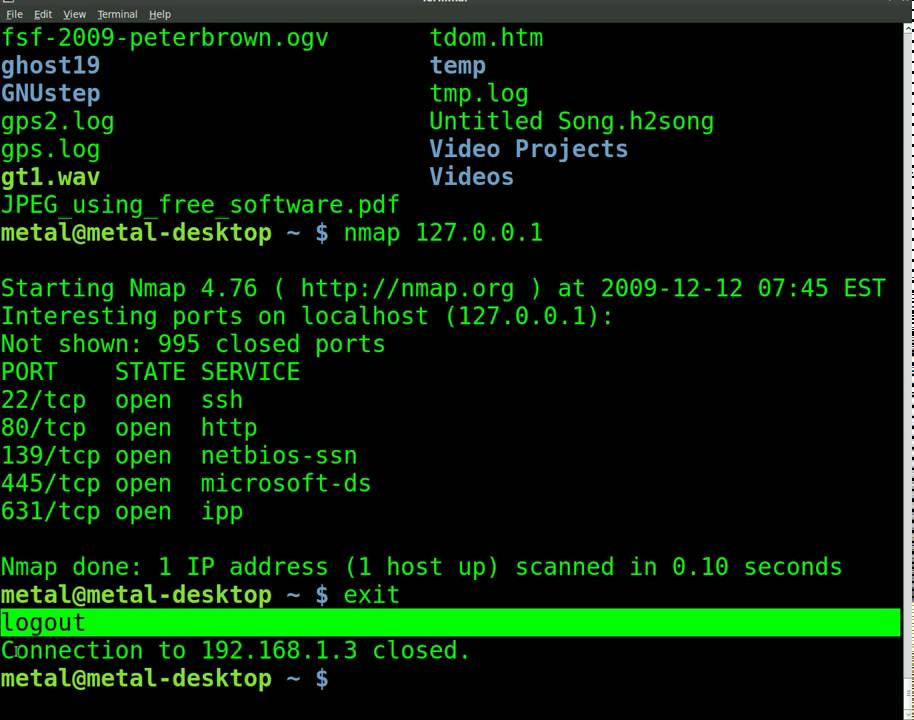914x720 pixels.
Task: Open the Terminal menu
Action: 117,14
